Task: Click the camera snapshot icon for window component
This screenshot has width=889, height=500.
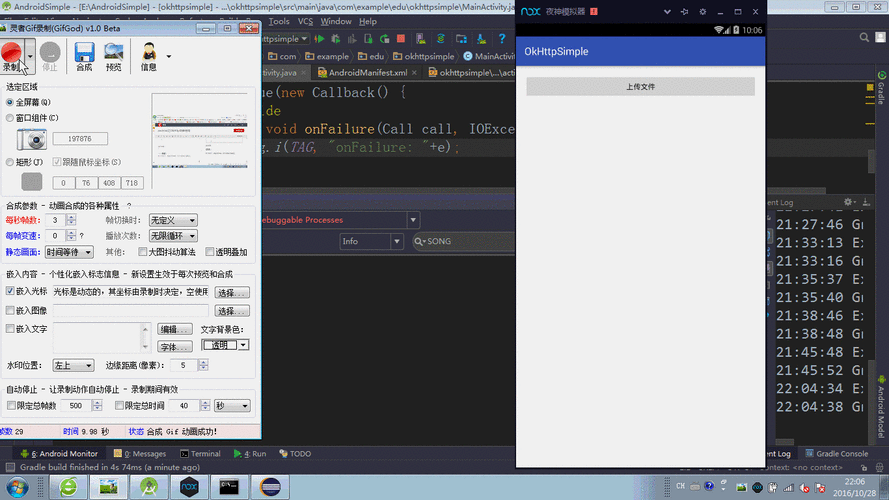Action: click(x=32, y=139)
